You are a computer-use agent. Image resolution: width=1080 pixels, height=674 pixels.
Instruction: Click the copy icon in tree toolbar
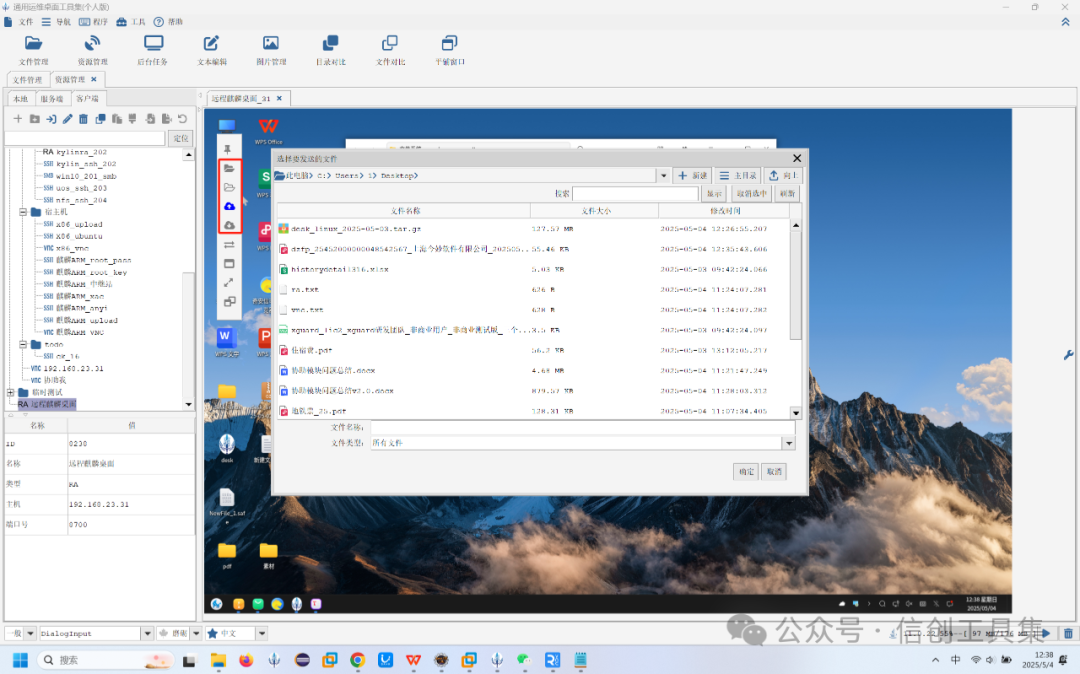100,119
